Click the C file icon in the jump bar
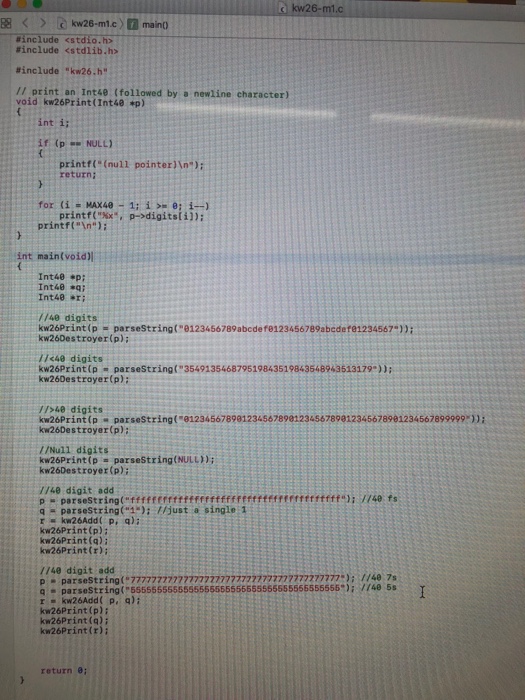The height and width of the screenshot is (700, 525). coord(63,24)
